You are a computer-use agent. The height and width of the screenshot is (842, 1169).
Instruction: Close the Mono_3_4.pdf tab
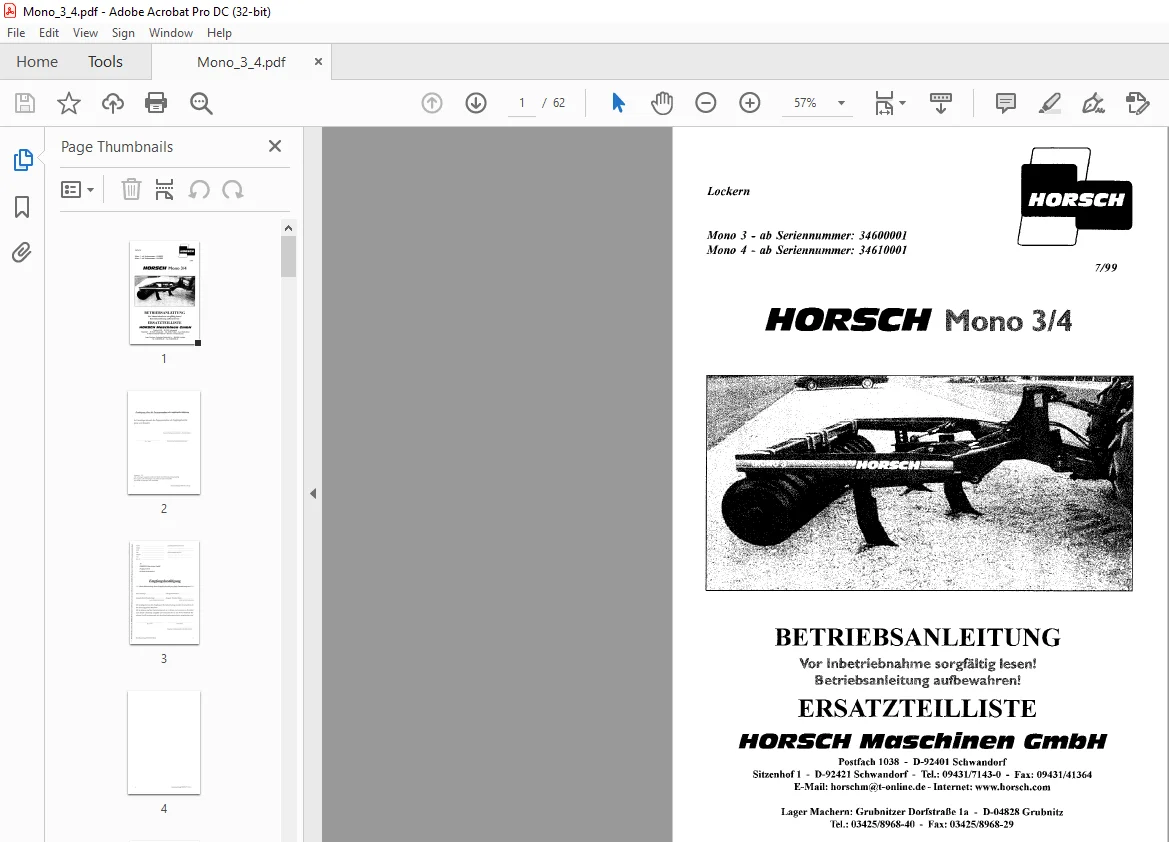[318, 62]
